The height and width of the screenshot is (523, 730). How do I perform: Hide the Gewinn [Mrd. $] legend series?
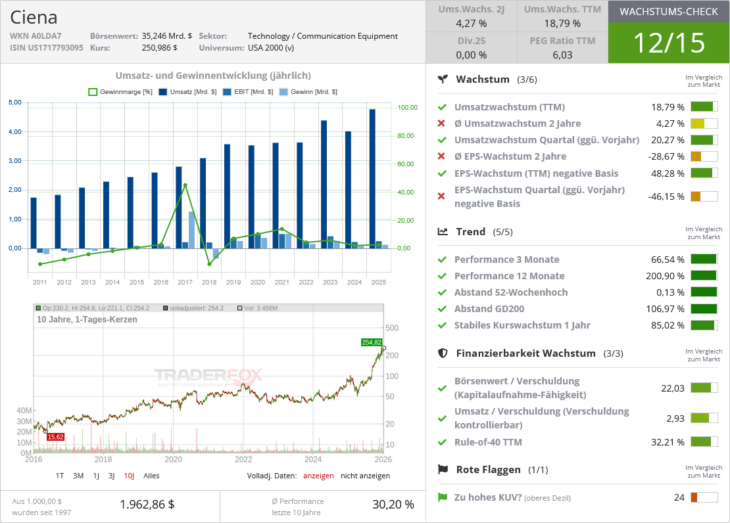pos(308,91)
